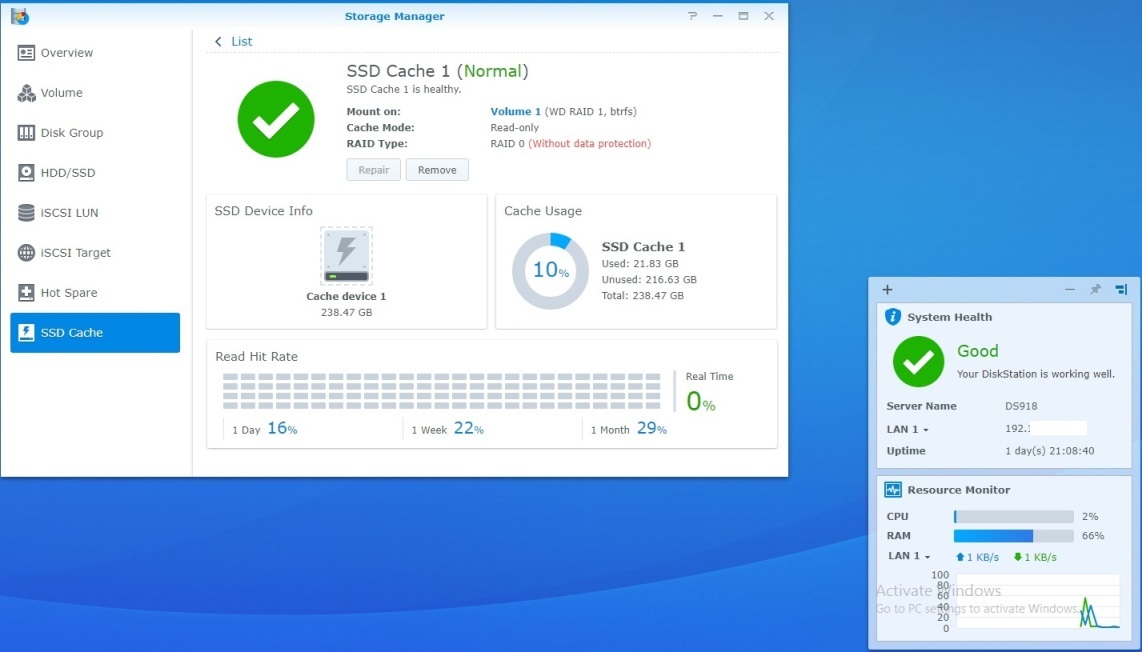The height and width of the screenshot is (652, 1142).
Task: Return to List view link
Action: tap(242, 42)
